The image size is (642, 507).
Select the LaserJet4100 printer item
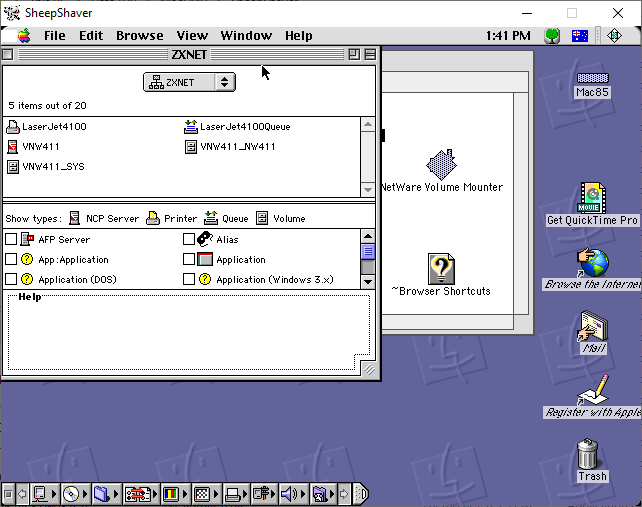46,127
